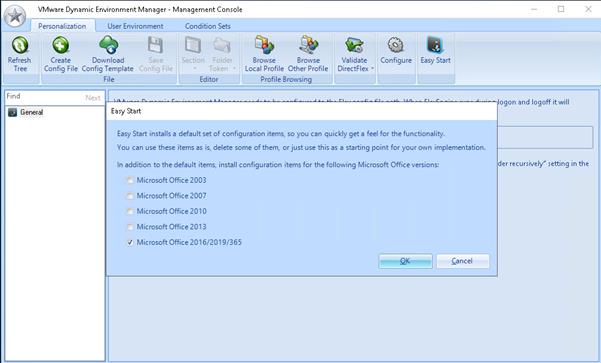Open the star application menu button
601x363 pixels.
(x=15, y=16)
